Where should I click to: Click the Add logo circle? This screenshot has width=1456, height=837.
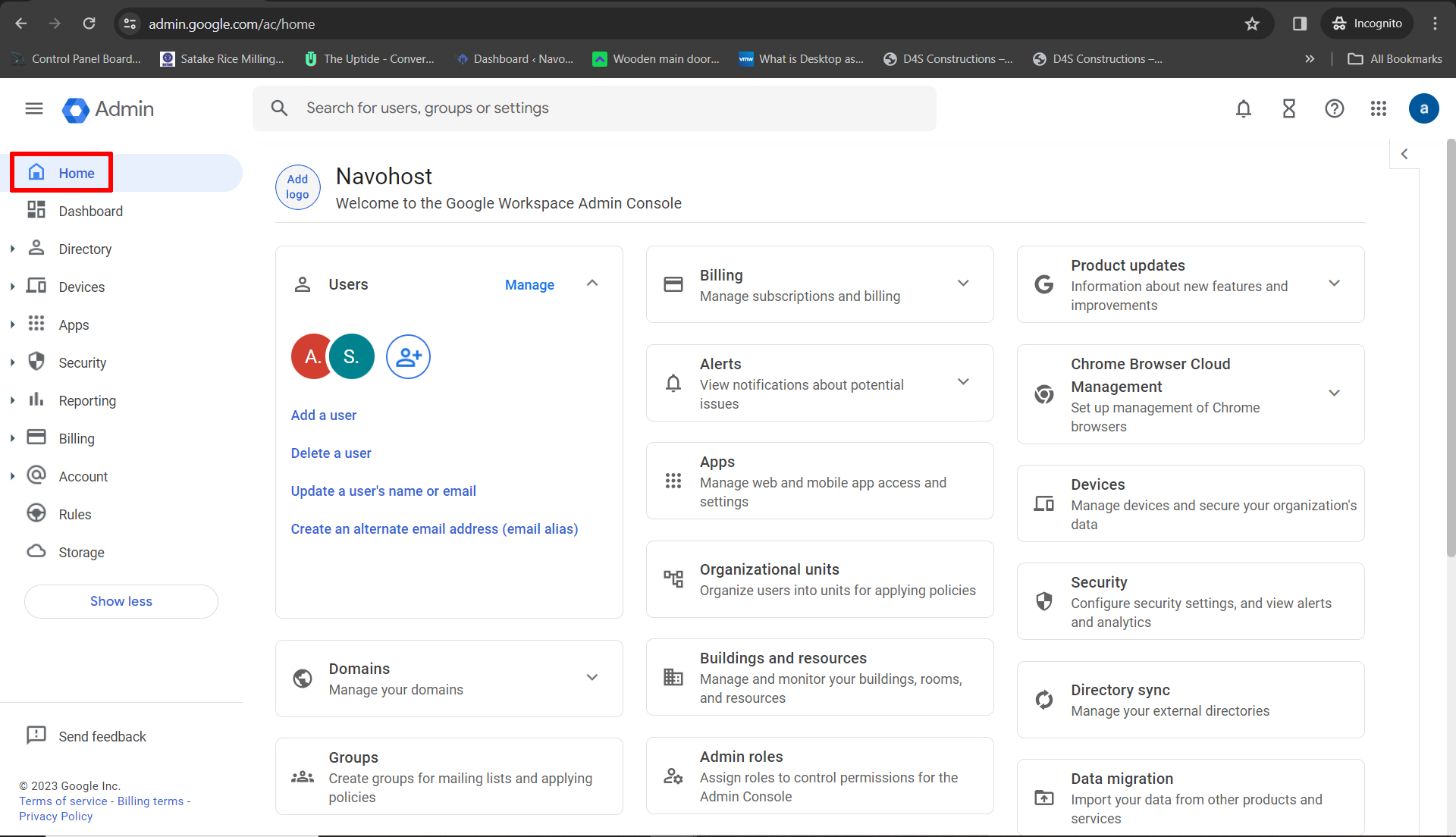pyautogui.click(x=297, y=187)
